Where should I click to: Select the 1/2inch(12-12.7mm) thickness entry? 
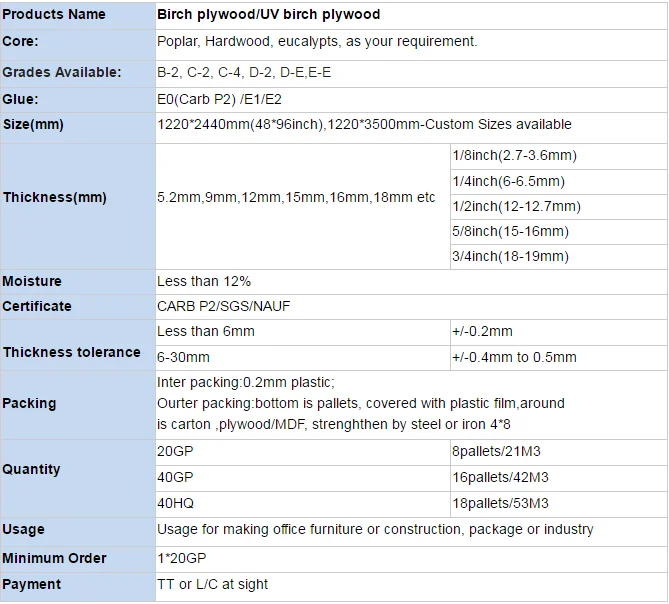[x=516, y=206]
